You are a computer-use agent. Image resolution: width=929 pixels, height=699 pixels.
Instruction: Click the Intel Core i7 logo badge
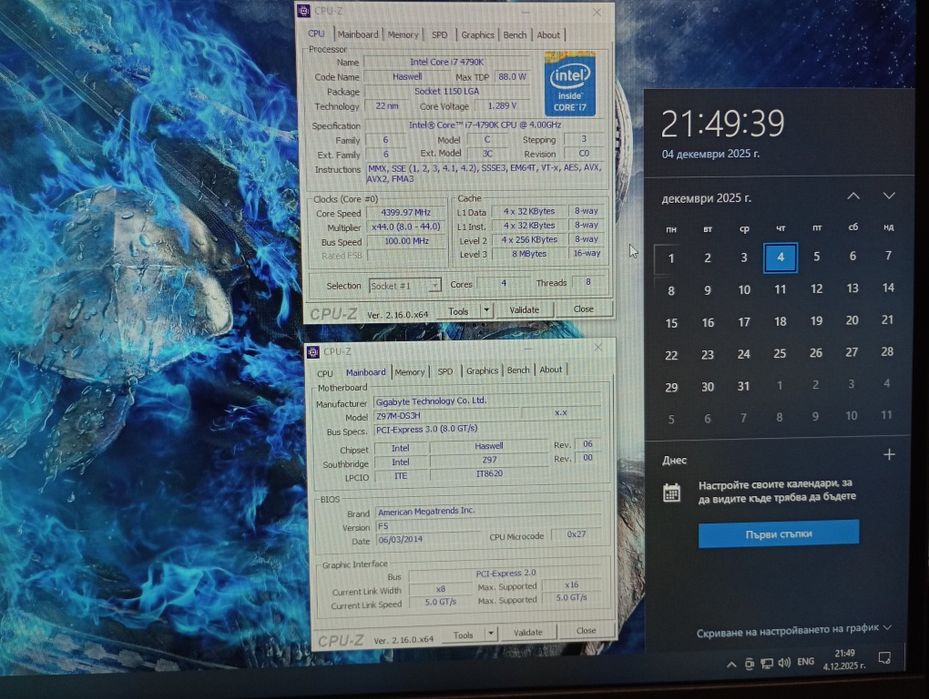(570, 84)
